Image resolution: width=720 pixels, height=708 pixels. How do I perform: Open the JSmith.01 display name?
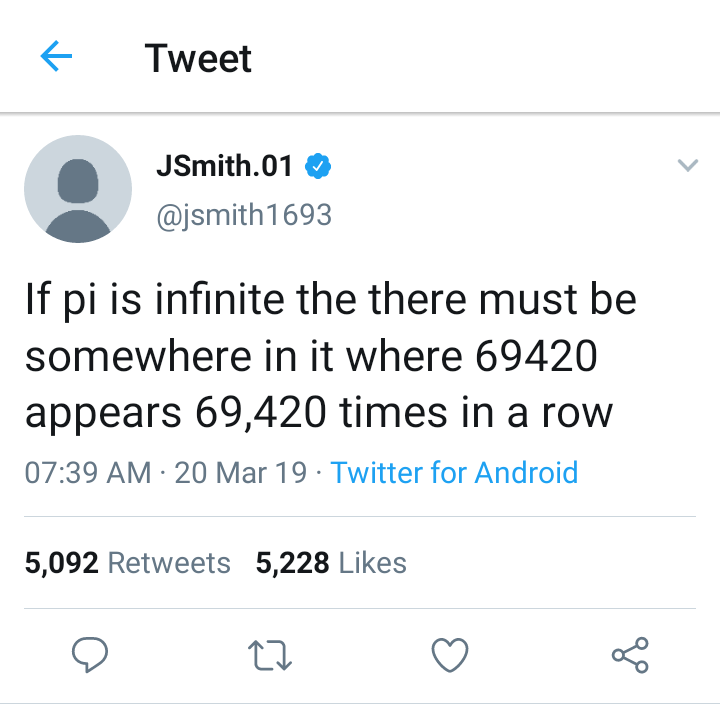pyautogui.click(x=224, y=166)
